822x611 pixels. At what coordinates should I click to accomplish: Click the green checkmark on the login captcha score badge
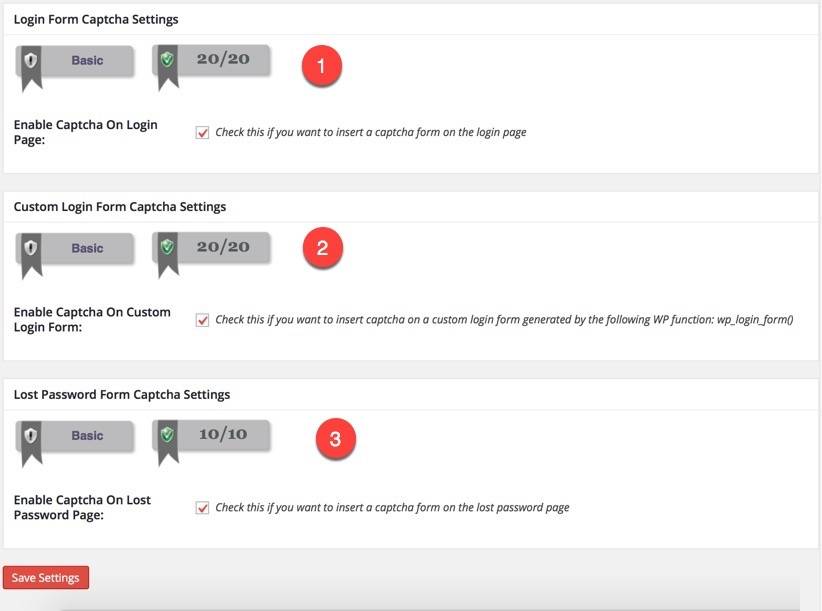click(168, 57)
